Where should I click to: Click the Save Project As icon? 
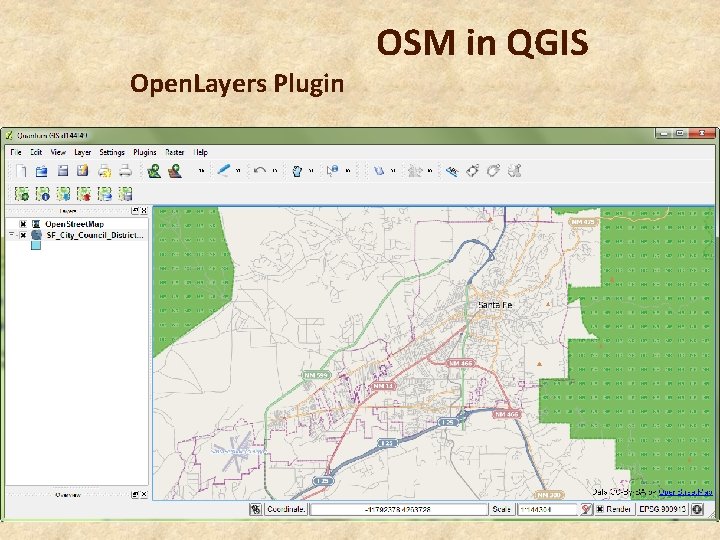point(83,171)
